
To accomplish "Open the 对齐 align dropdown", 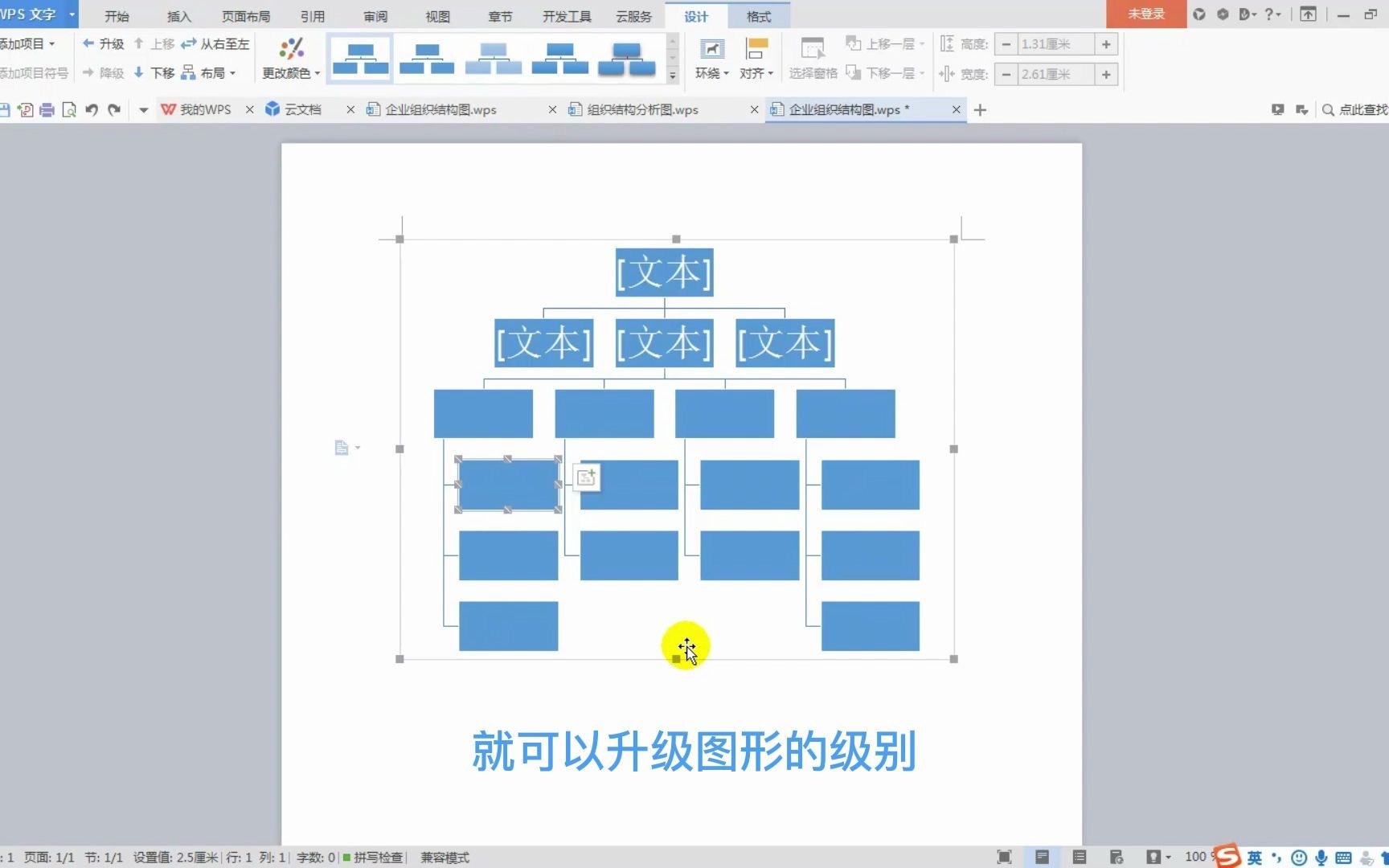I will (756, 59).
